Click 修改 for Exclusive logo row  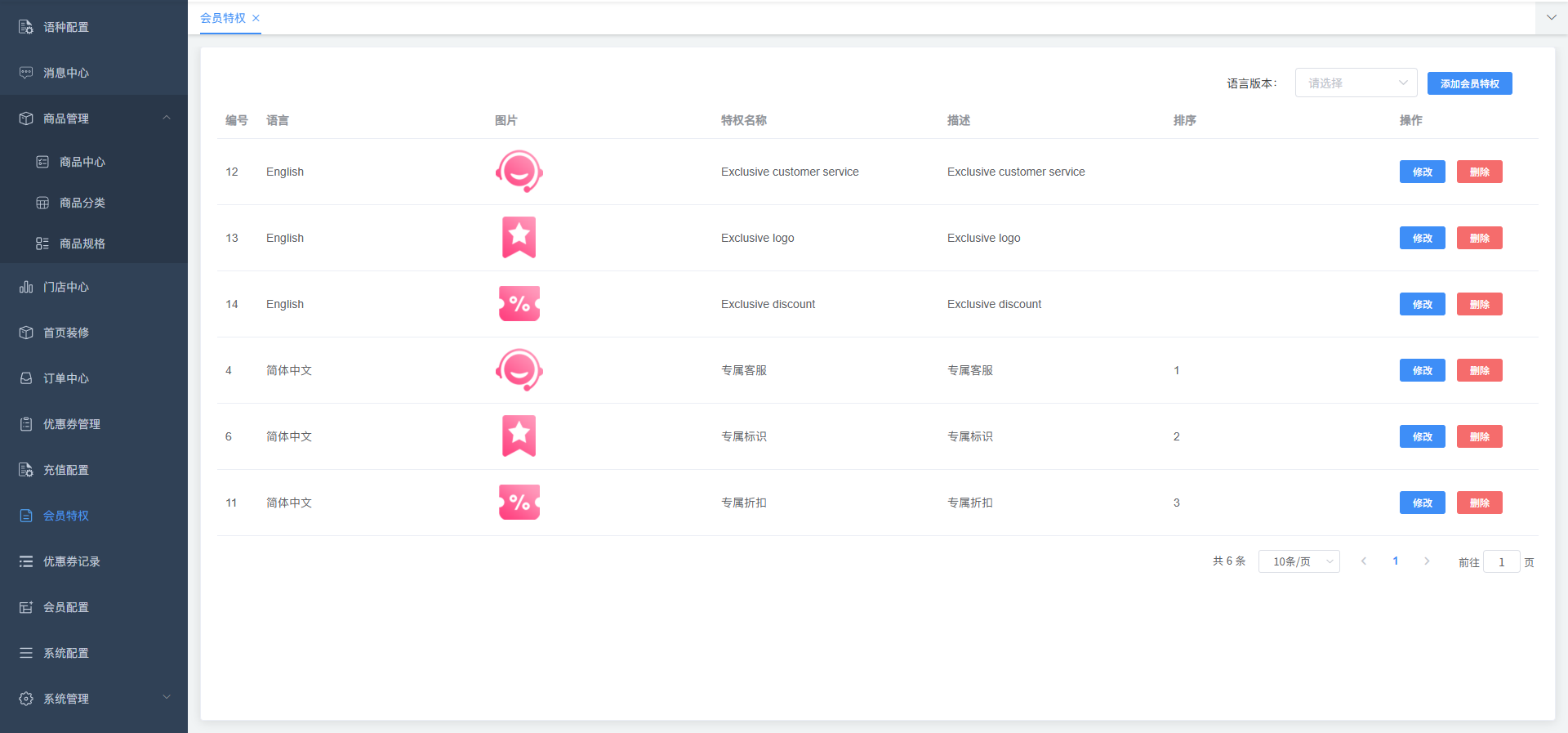click(1422, 238)
